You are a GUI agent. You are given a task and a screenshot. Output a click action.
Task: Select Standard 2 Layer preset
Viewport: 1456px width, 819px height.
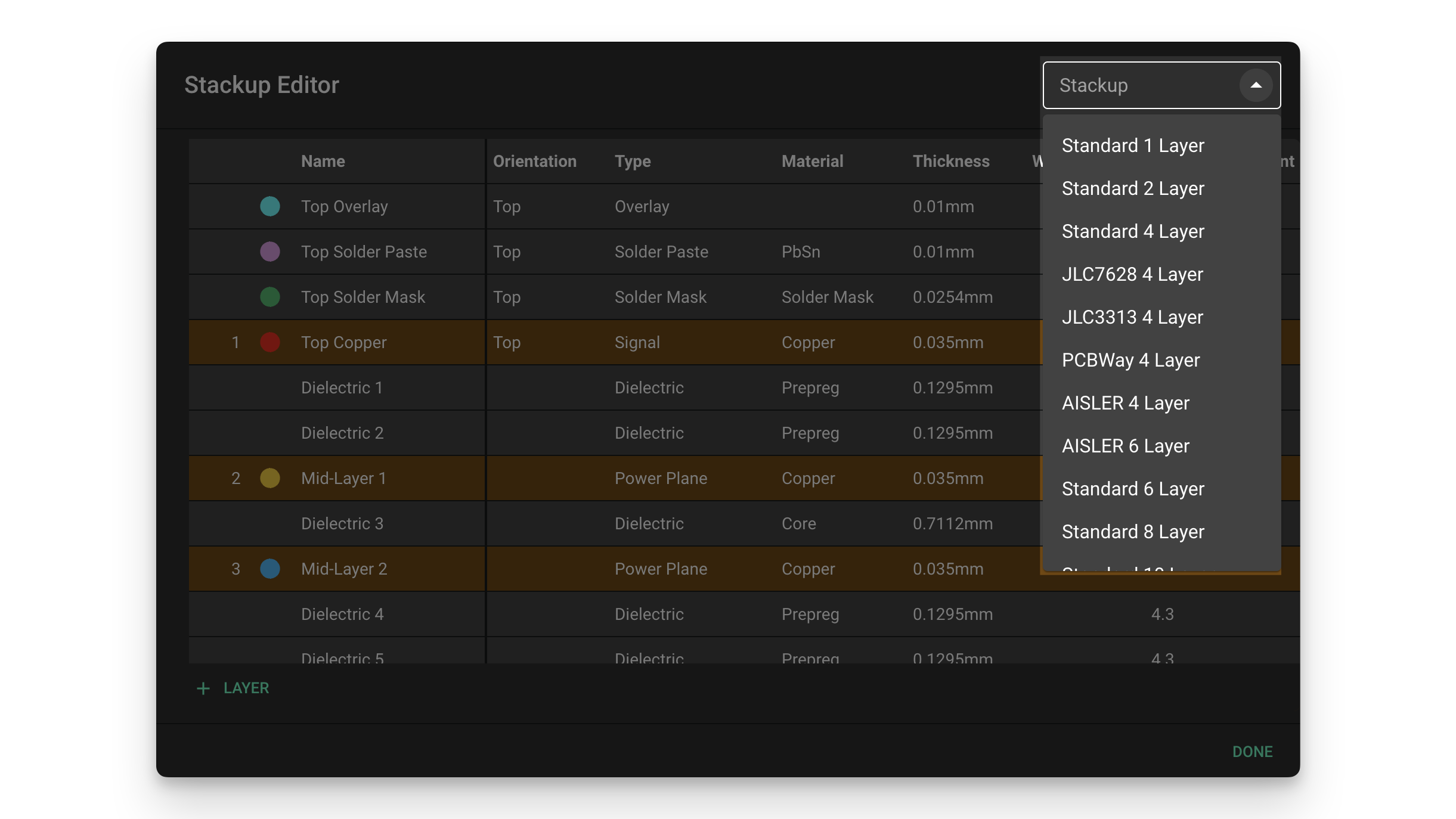1161,188
